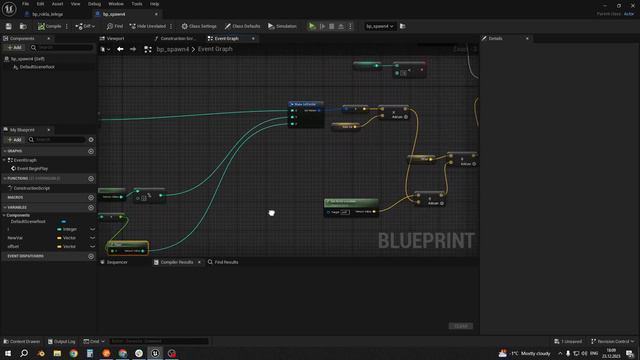Close the My Blueprint panel
This screenshot has height=360, width=640.
coord(49,130)
